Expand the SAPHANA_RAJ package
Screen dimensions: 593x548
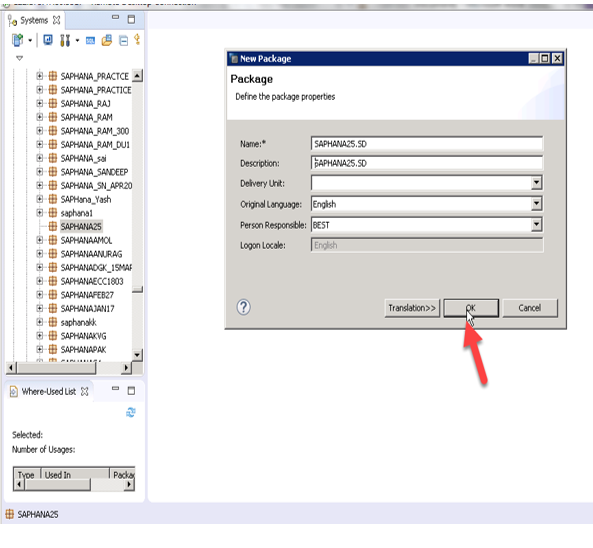coord(39,103)
